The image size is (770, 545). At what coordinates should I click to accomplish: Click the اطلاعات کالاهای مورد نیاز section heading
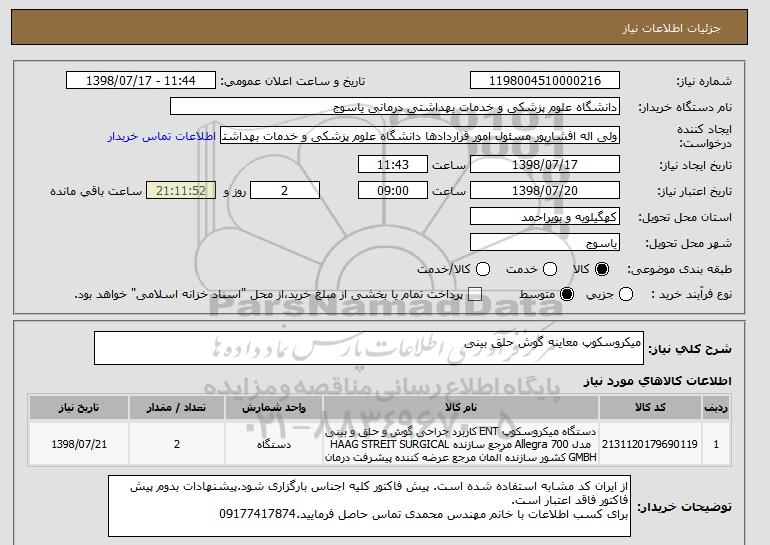pyautogui.click(x=658, y=382)
